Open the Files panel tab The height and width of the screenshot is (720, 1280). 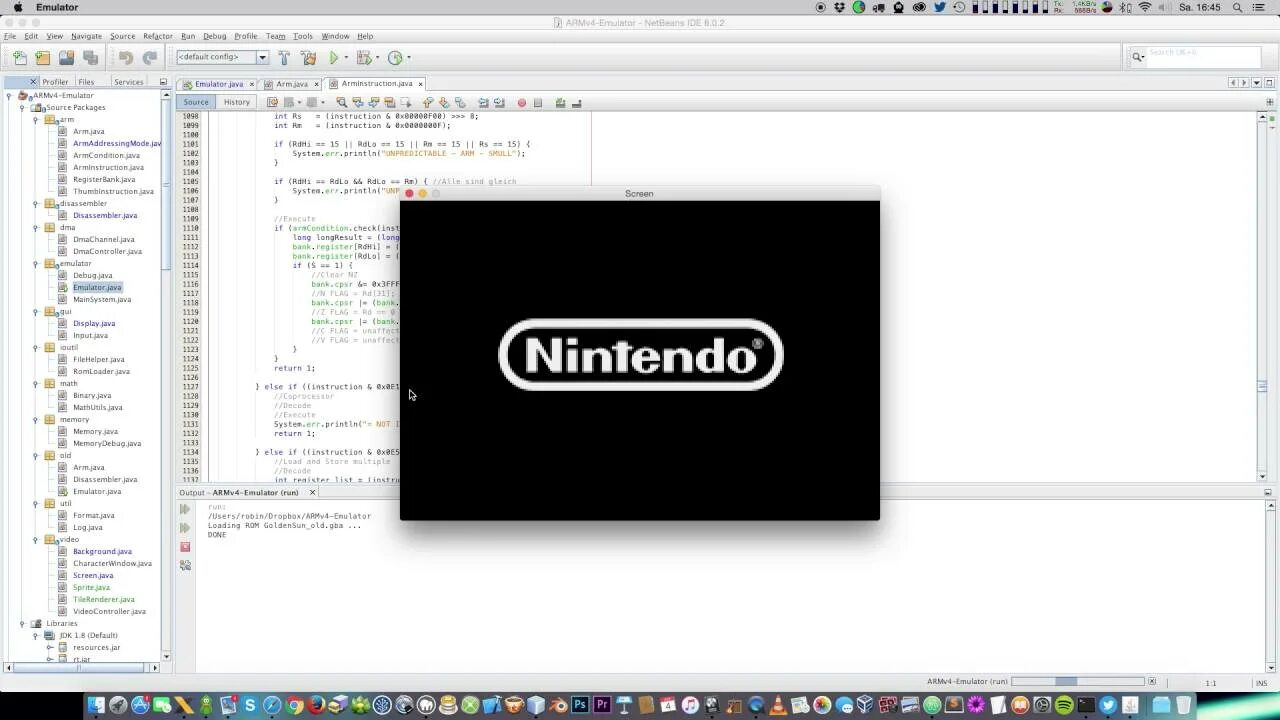86,82
